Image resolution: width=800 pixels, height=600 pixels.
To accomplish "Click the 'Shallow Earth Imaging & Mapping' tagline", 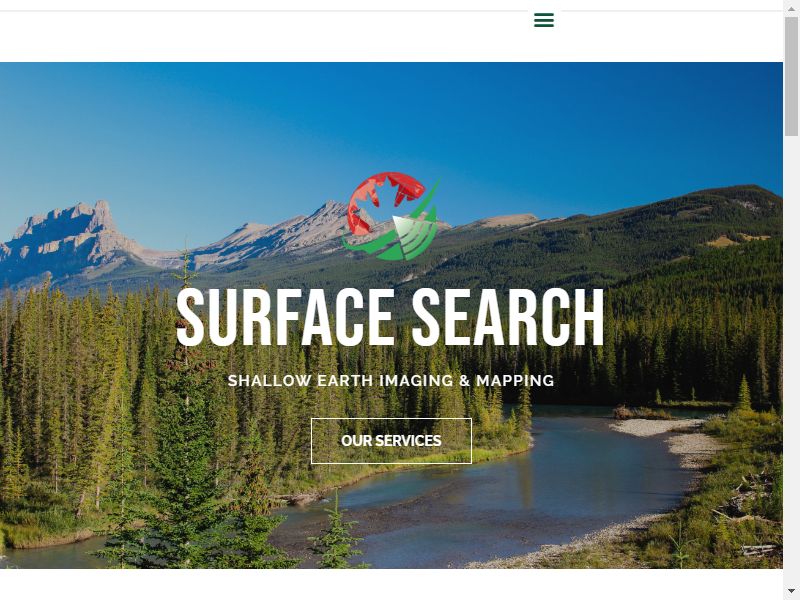I will coord(391,381).
